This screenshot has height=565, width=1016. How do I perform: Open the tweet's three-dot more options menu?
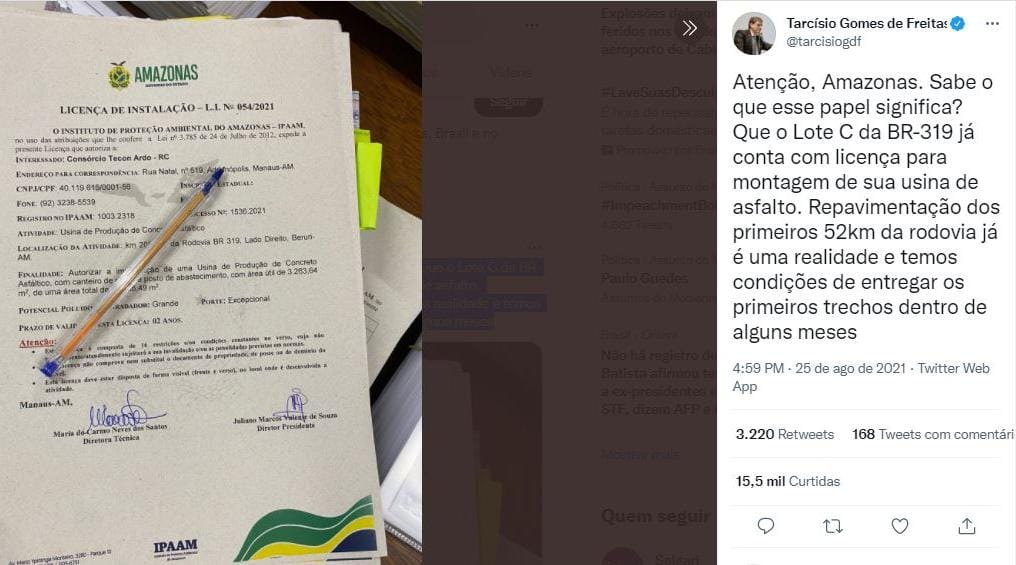tap(992, 24)
